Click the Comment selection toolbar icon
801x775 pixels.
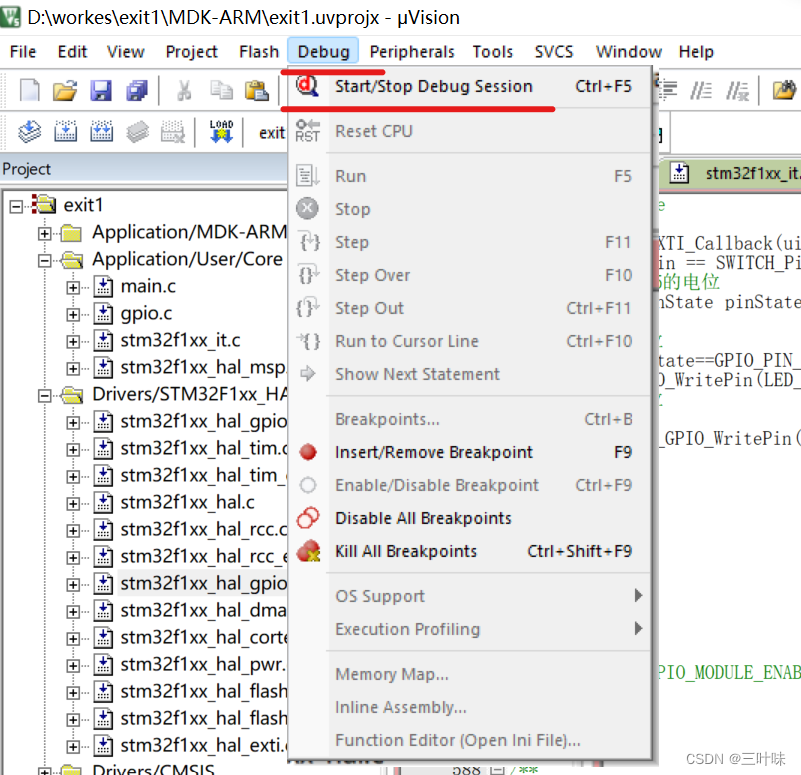(x=700, y=91)
